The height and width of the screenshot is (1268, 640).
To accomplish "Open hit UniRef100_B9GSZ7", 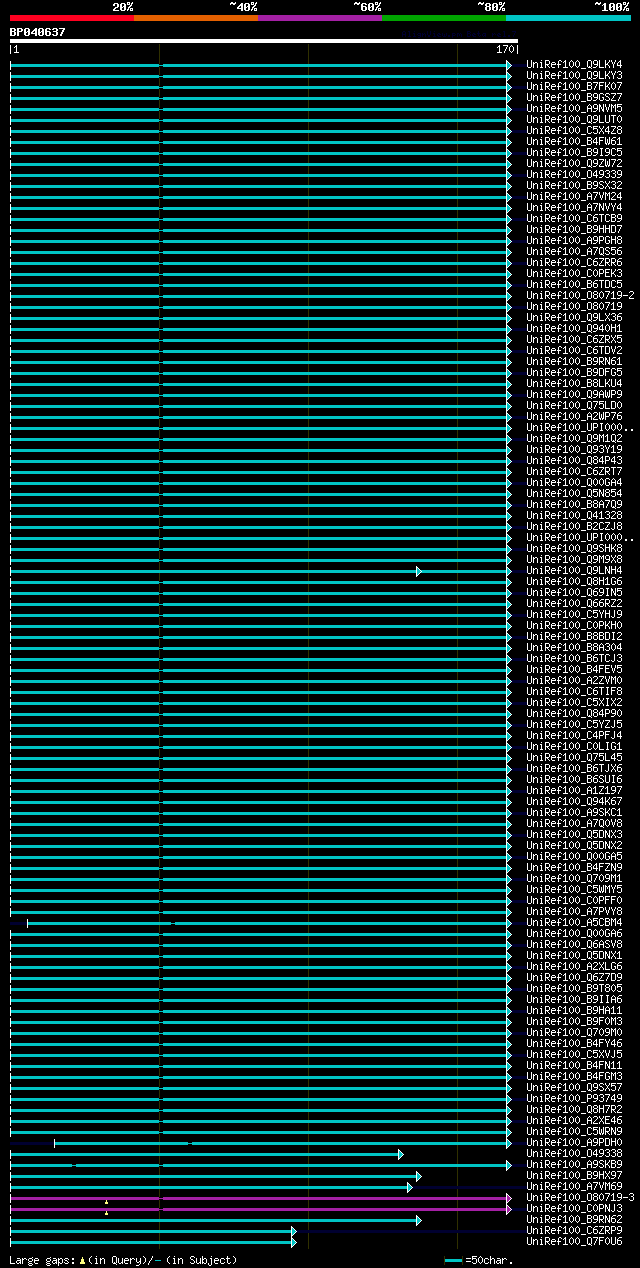I will (x=574, y=98).
